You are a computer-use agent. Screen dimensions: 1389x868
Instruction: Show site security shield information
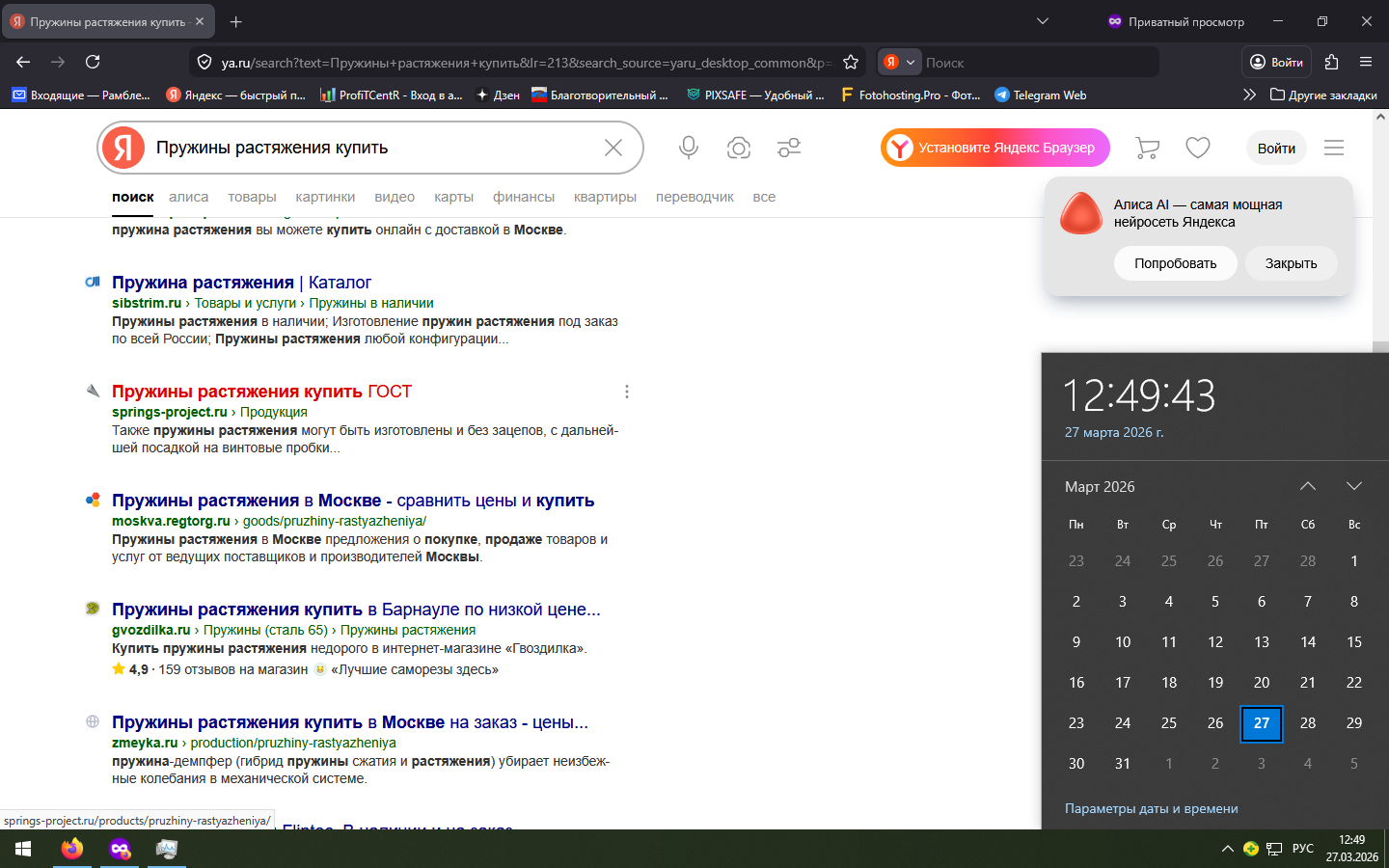coord(204,62)
